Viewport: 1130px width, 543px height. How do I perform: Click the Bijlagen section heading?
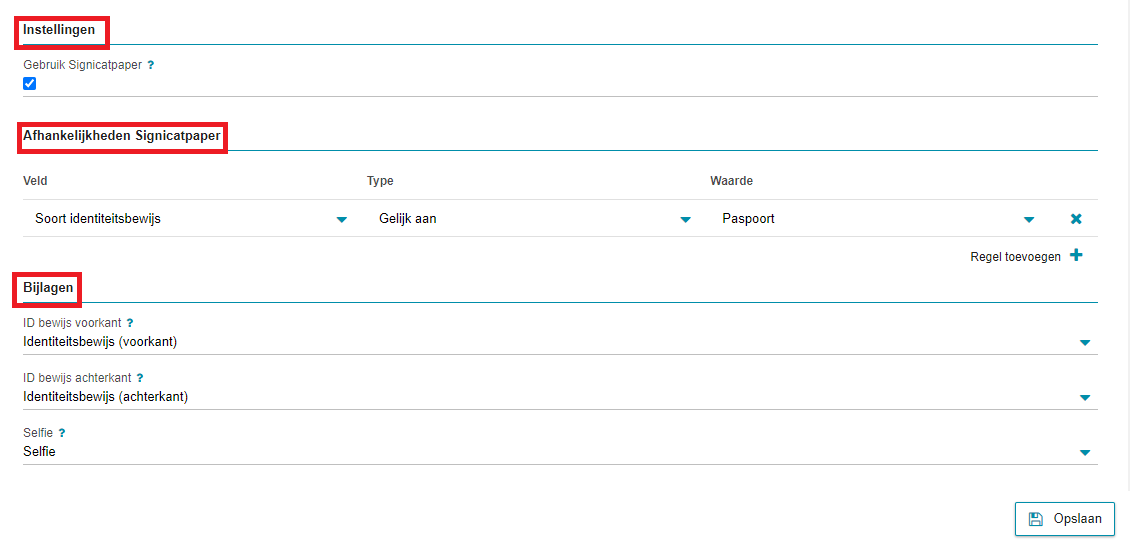tap(48, 288)
